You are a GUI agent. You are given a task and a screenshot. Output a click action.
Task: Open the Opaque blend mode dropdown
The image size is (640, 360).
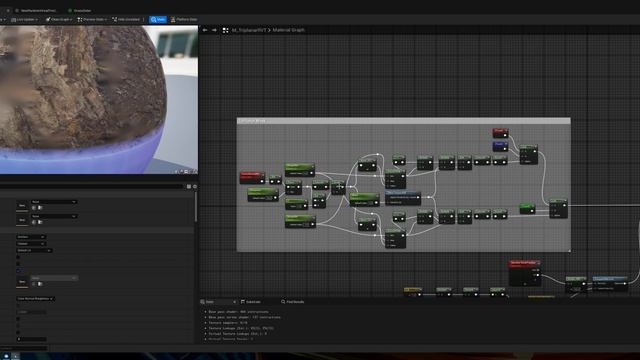point(31,244)
